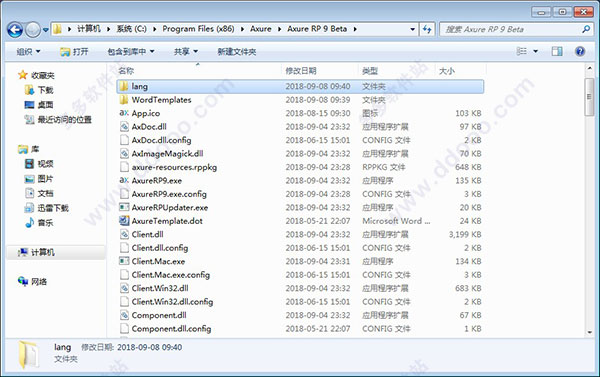Screen dimensions: 600x377
Task: Select the AxImageMagick.dll file icon
Action: coord(124,153)
